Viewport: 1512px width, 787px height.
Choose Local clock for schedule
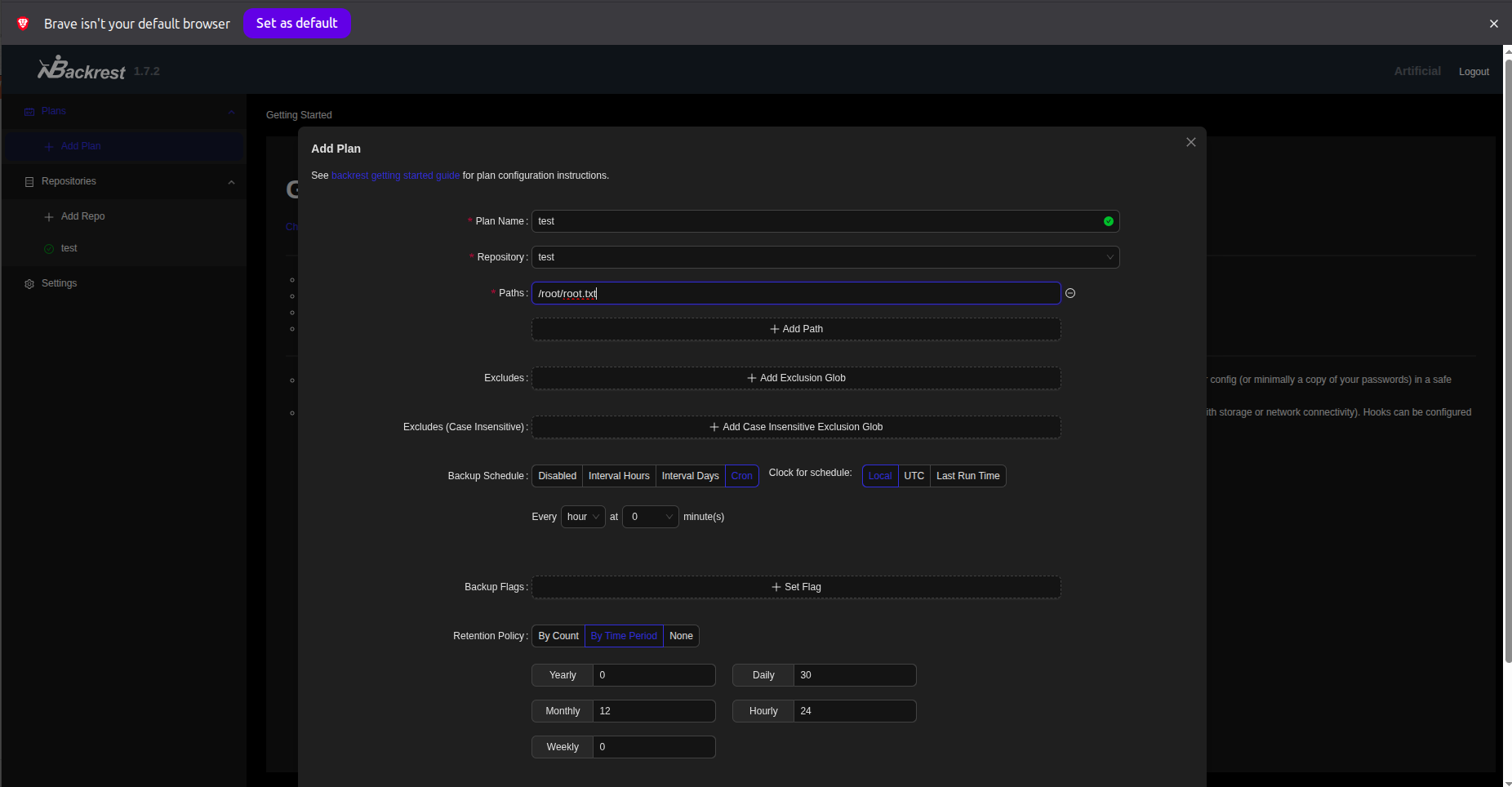(x=880, y=476)
